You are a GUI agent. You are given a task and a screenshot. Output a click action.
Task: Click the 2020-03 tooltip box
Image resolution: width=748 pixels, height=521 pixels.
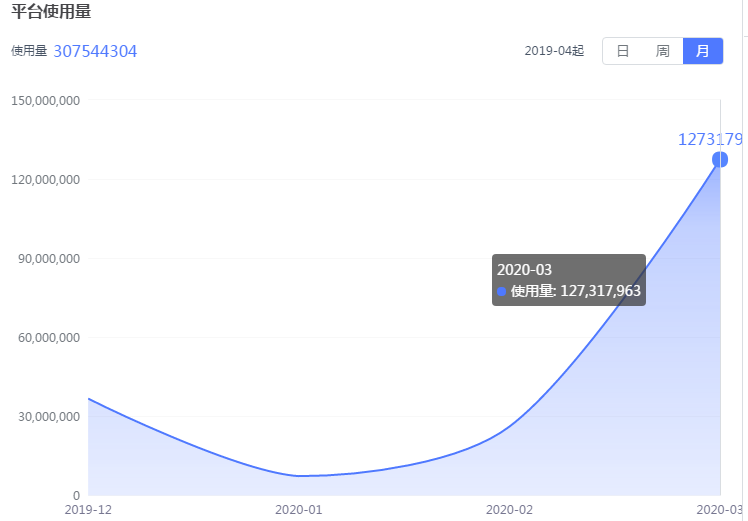[568, 279]
